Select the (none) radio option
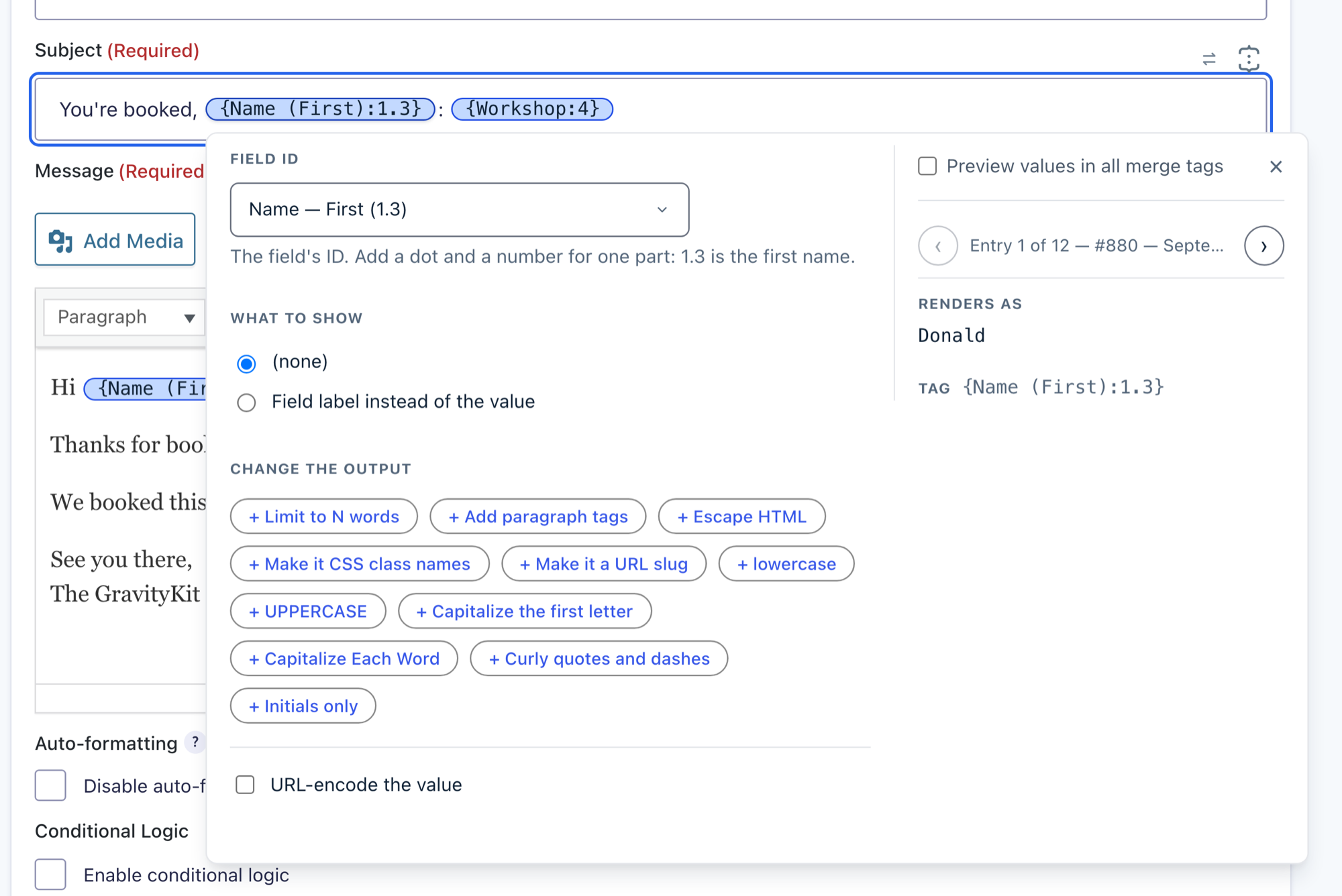This screenshot has height=896, width=1342. pos(246,363)
